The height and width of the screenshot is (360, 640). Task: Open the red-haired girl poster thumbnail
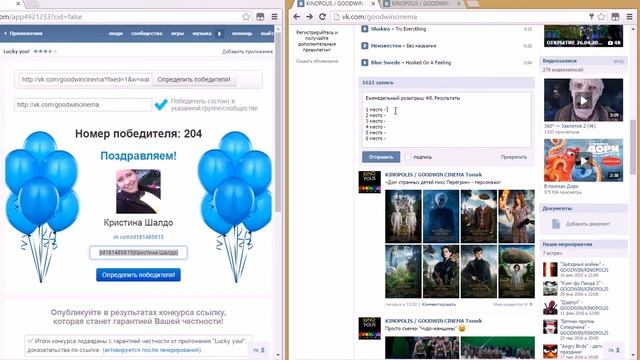coord(516,216)
